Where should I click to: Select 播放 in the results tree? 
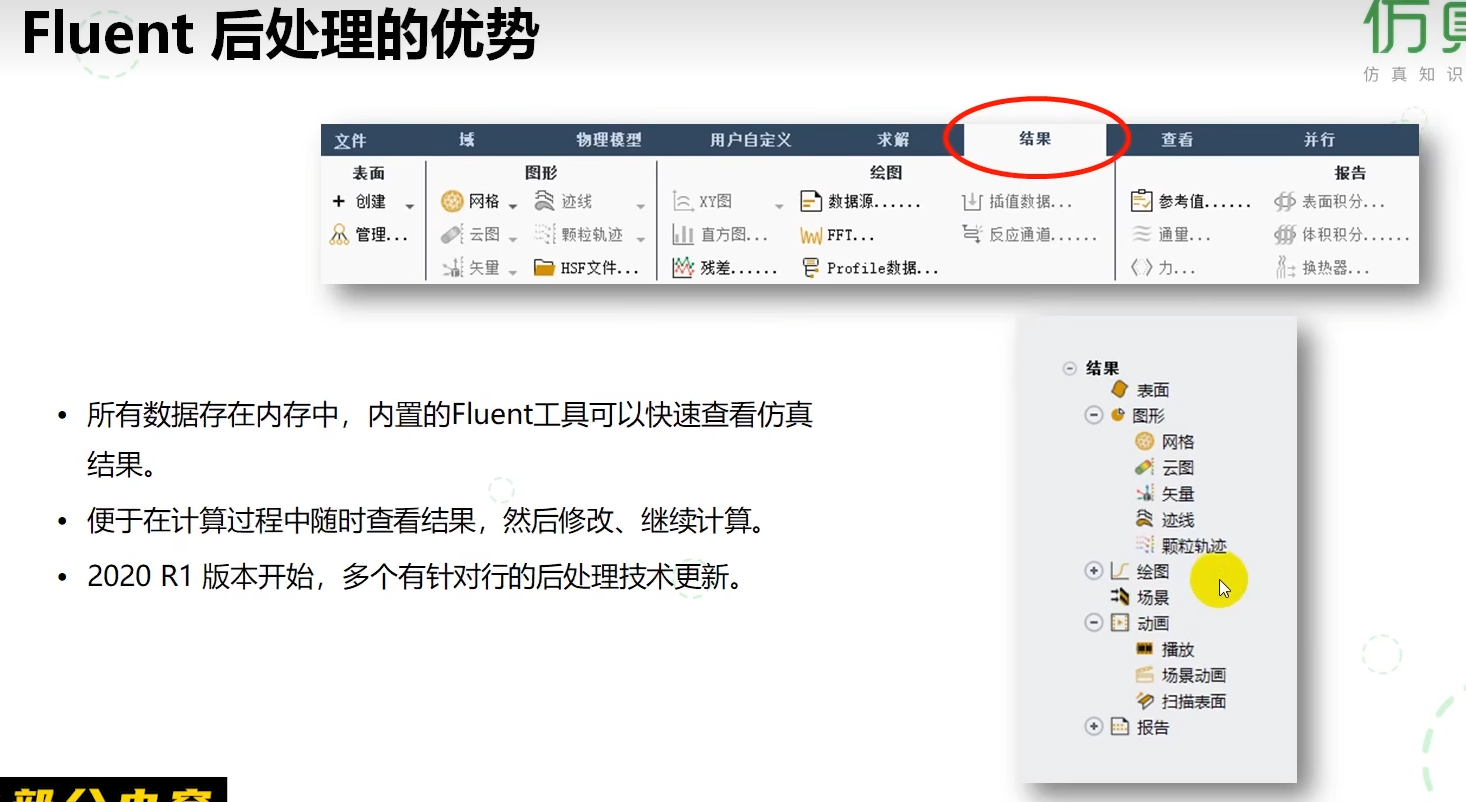pyautogui.click(x=1178, y=650)
